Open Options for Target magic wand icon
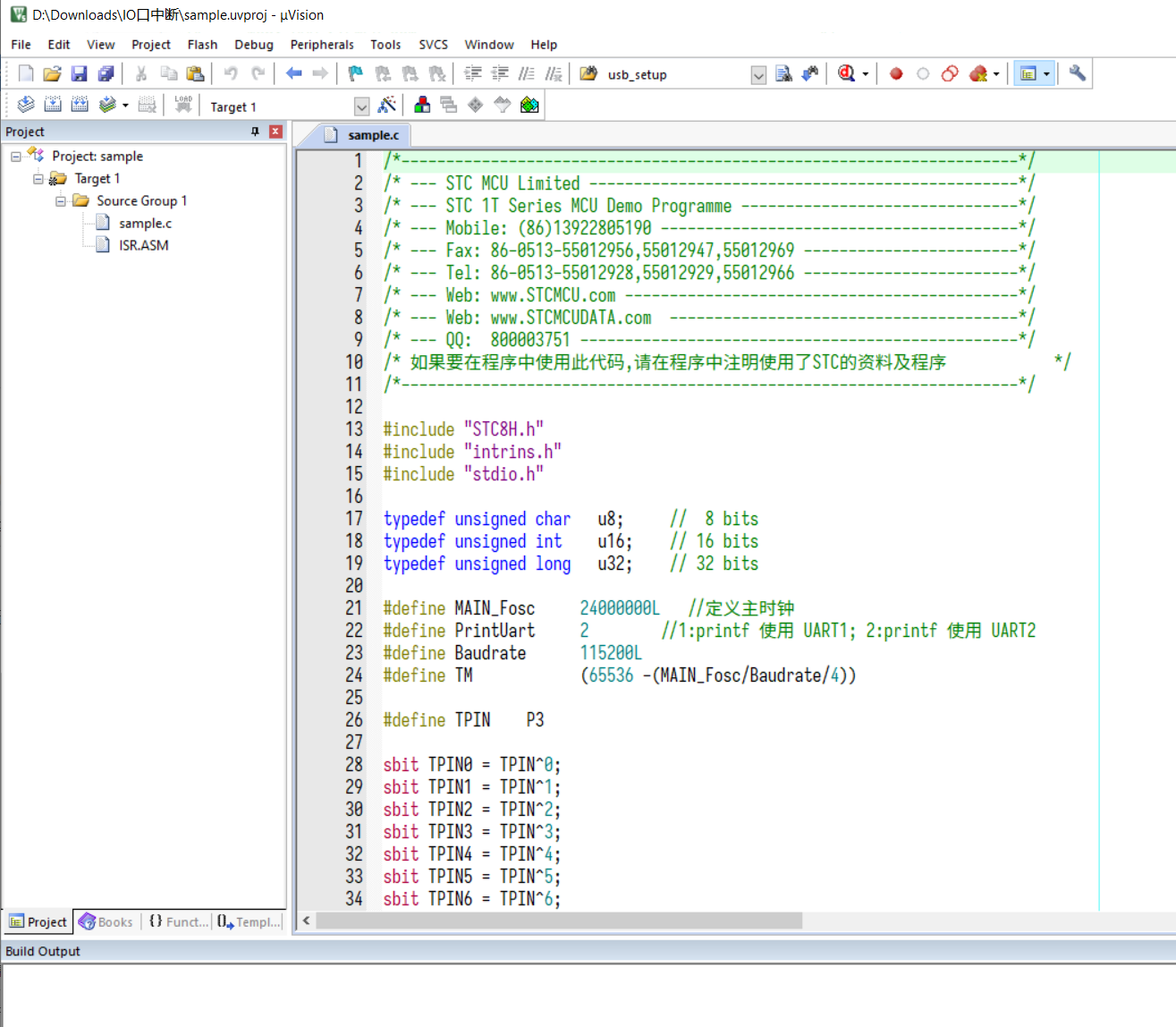The image size is (1176, 1027). 387,106
